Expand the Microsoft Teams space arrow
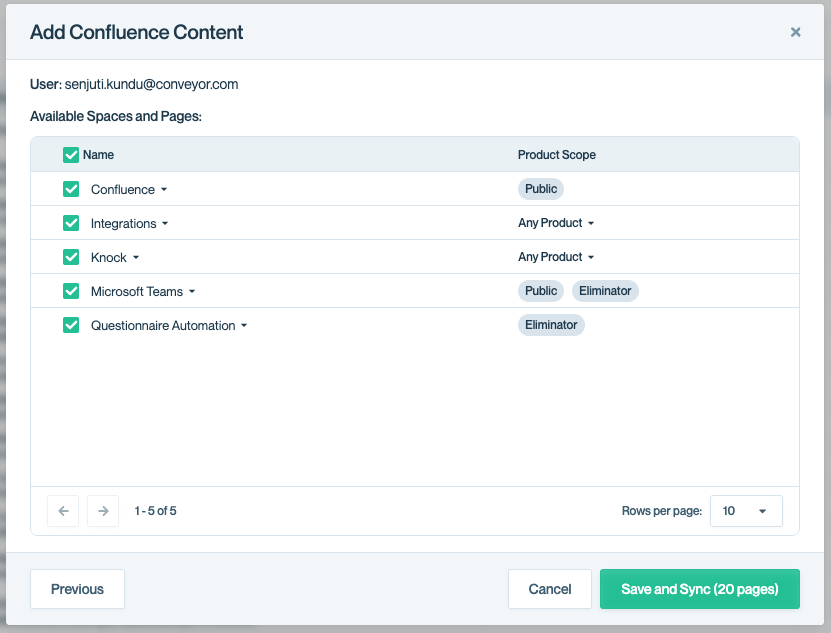The image size is (831, 633). pos(192,292)
